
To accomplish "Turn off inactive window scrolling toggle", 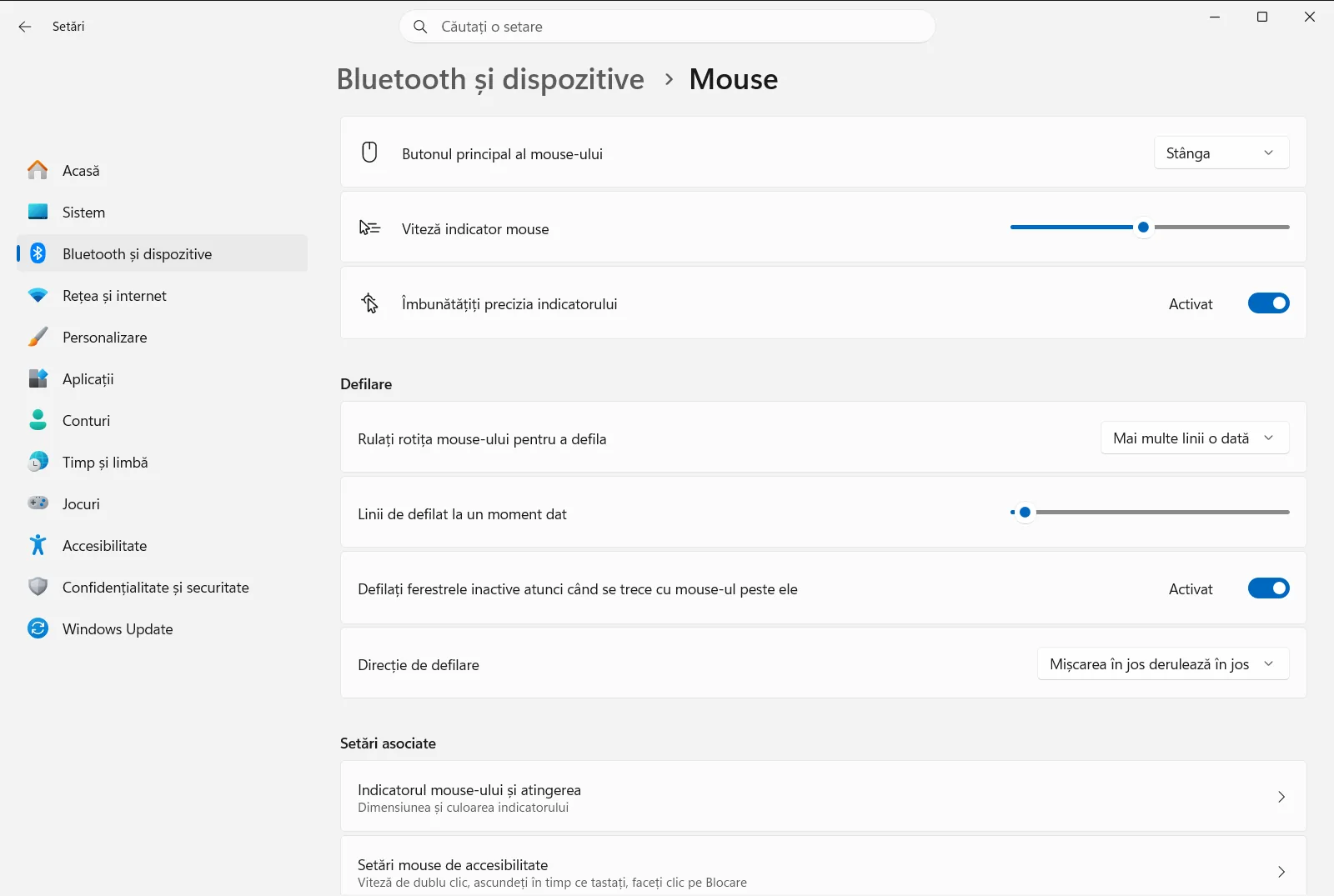I will (x=1268, y=588).
